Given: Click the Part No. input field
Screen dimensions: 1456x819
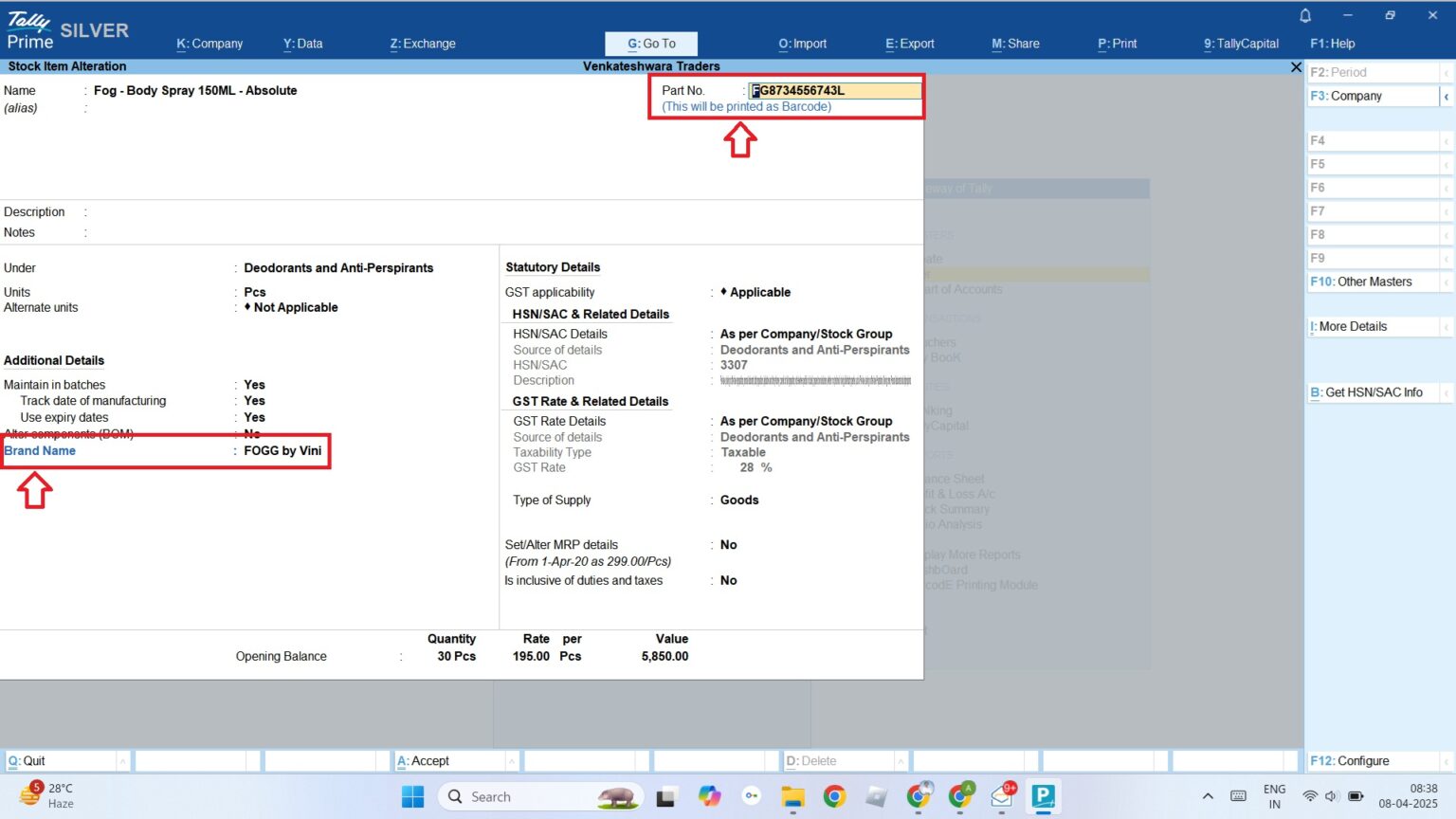Looking at the screenshot, I should pyautogui.click(x=834, y=90).
